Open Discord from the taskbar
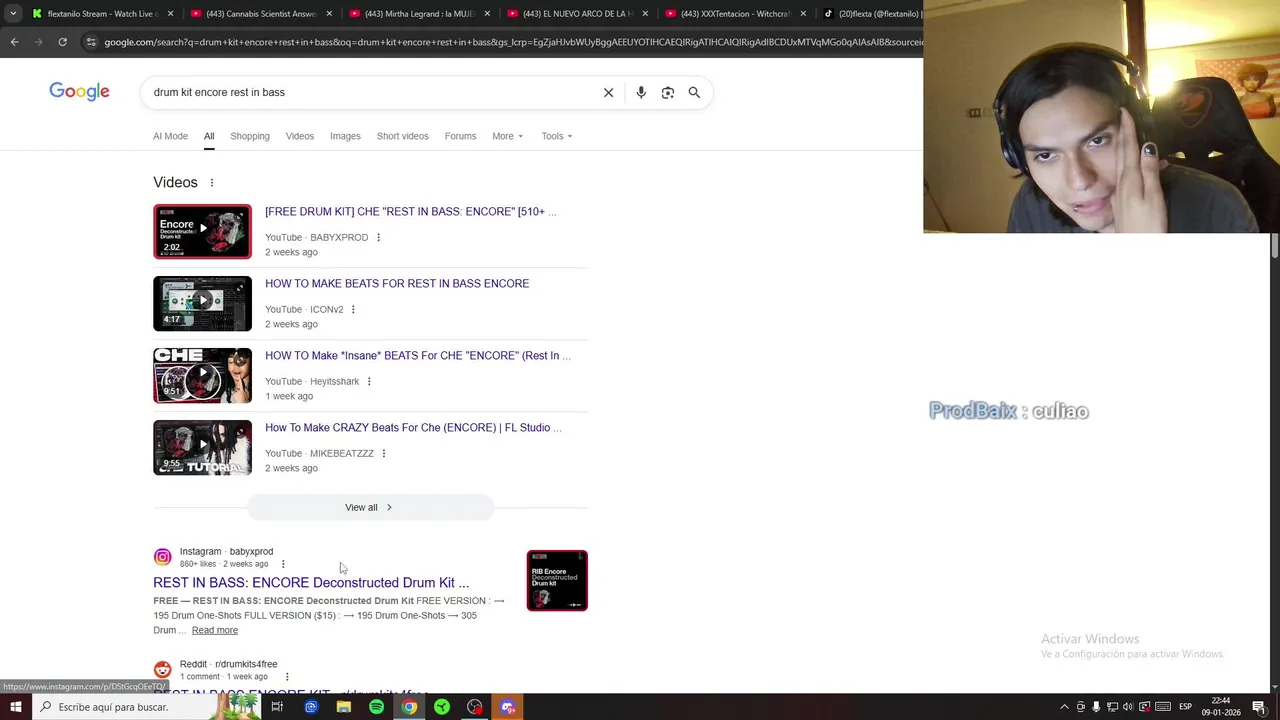The height and width of the screenshot is (720, 1280). pos(507,707)
